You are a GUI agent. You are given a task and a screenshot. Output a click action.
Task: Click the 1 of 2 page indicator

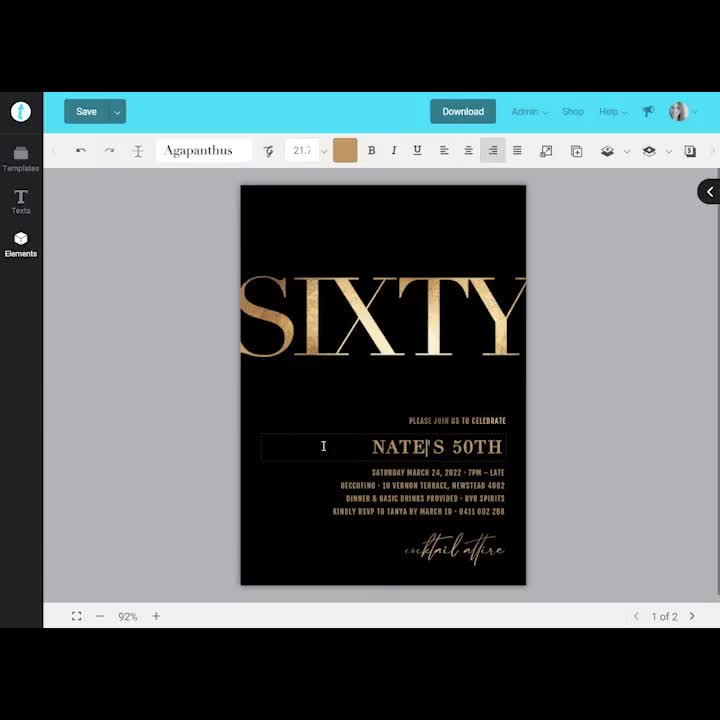[x=664, y=617]
